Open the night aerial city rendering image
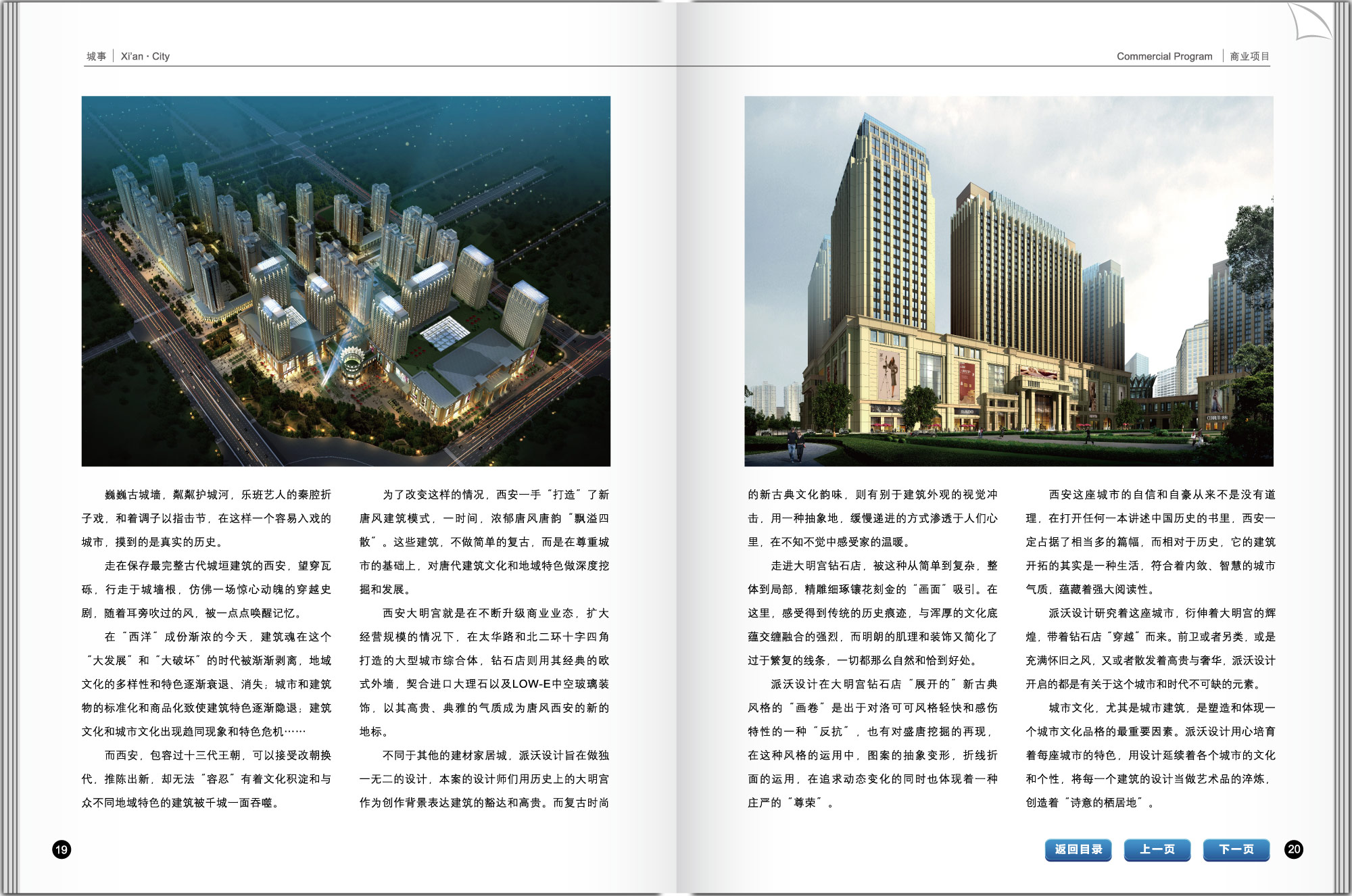 [x=346, y=281]
